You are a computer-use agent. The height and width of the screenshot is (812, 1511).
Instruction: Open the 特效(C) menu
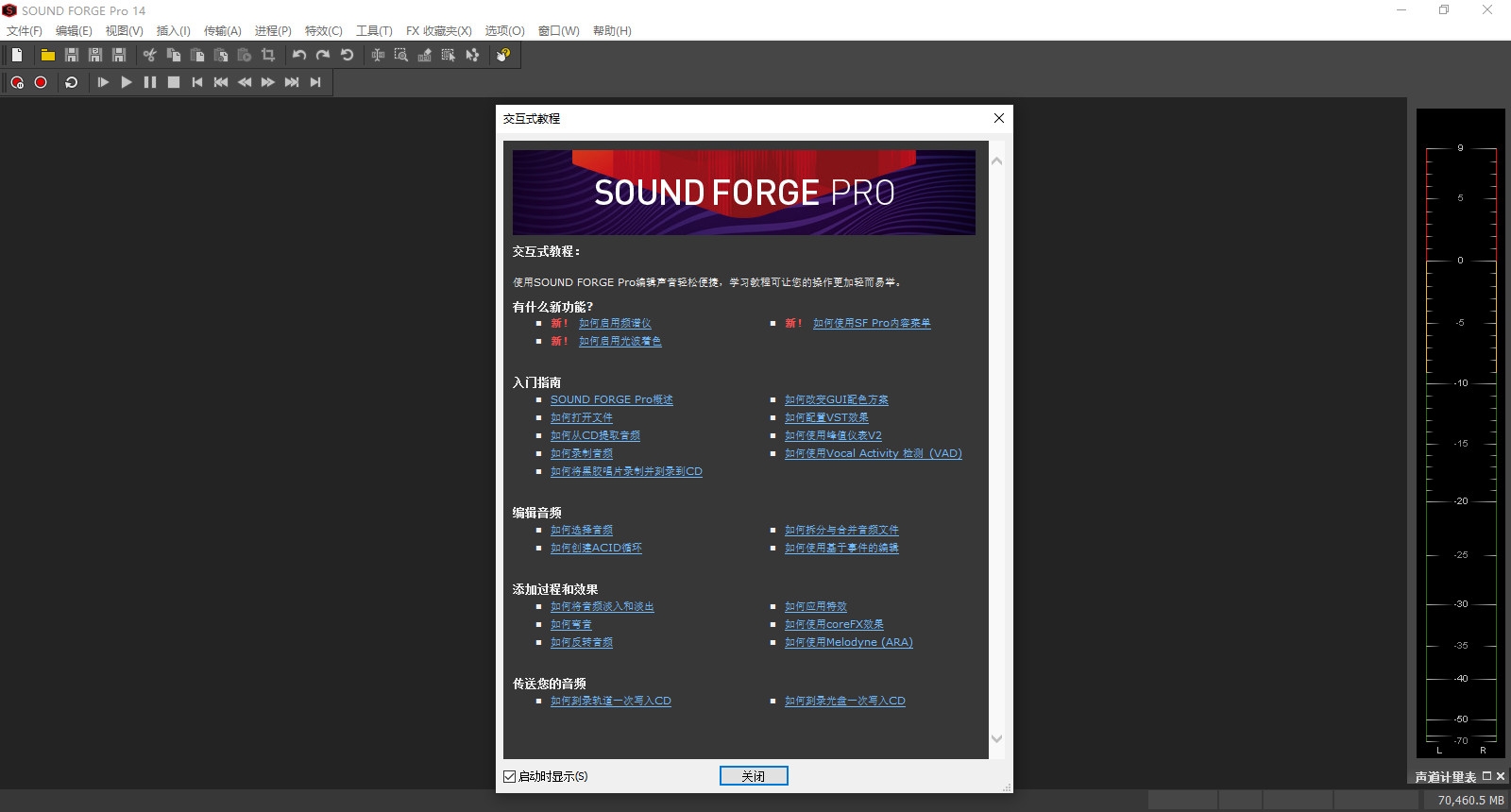click(324, 30)
